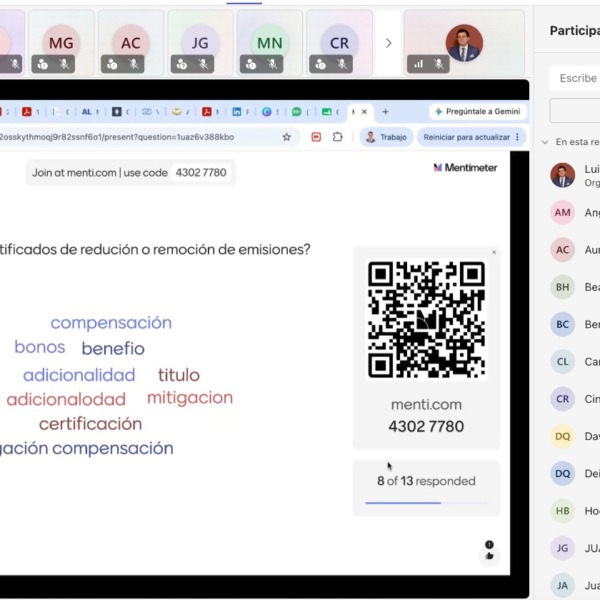Open the Chrome three-dot menu
The image size is (600, 600).
pos(517,137)
